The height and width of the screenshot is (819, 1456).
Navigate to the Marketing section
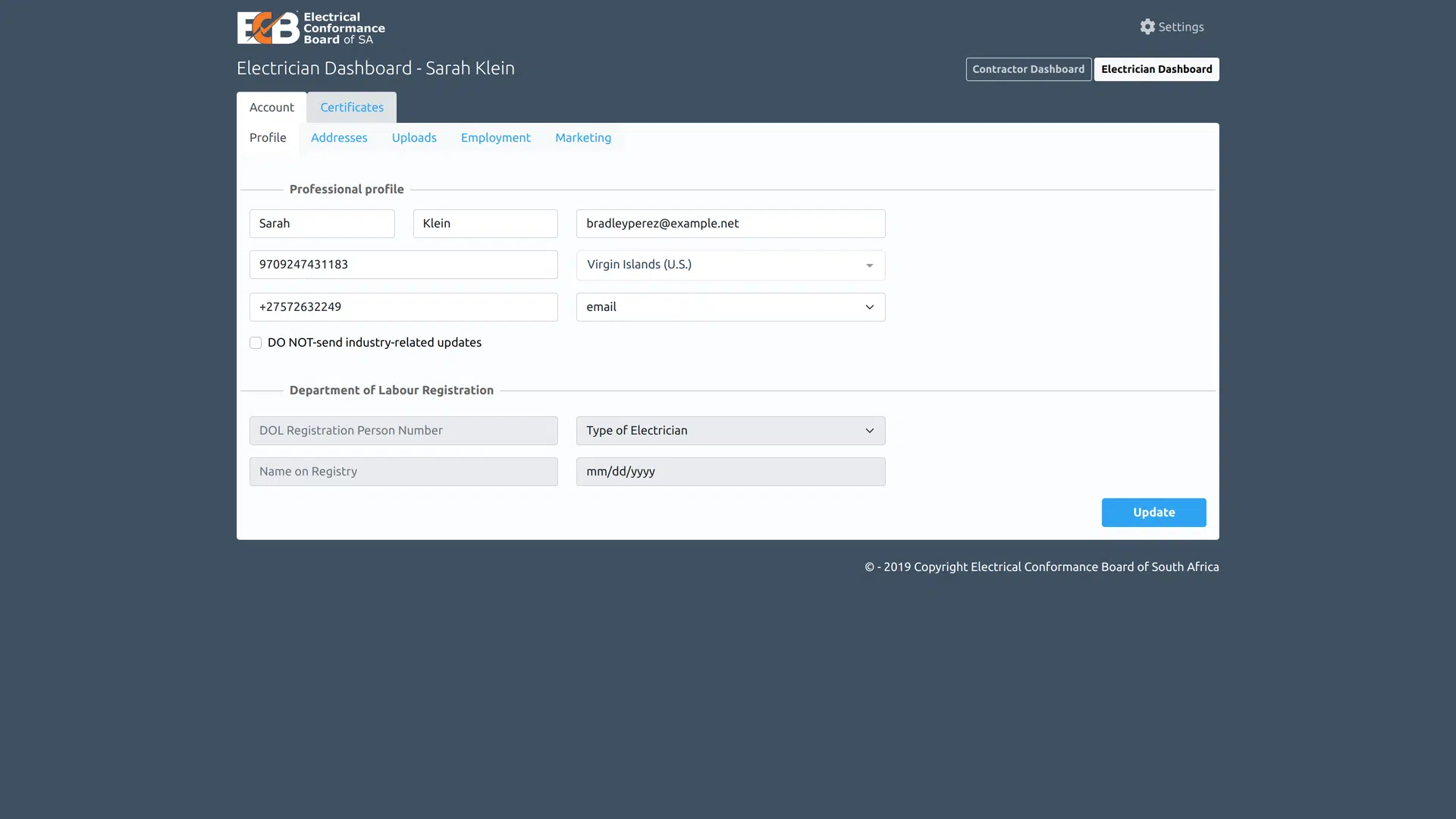tap(583, 138)
